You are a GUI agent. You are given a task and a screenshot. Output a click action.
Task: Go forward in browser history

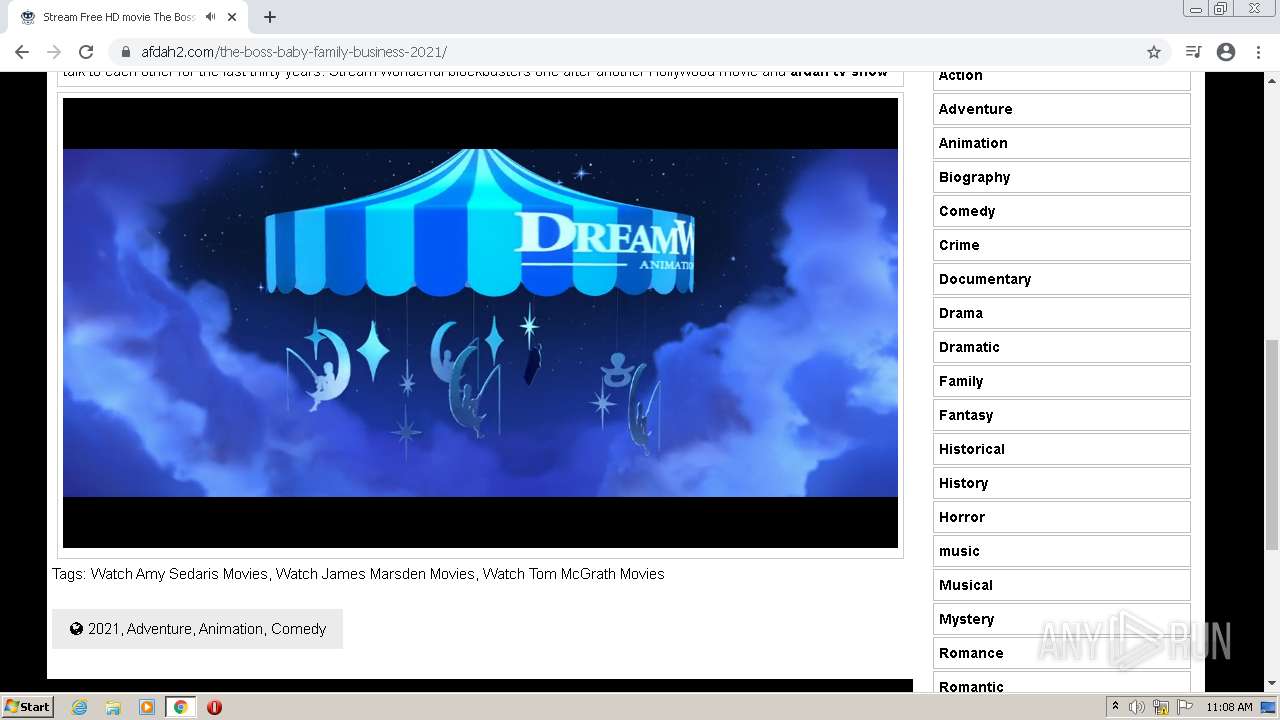[54, 52]
